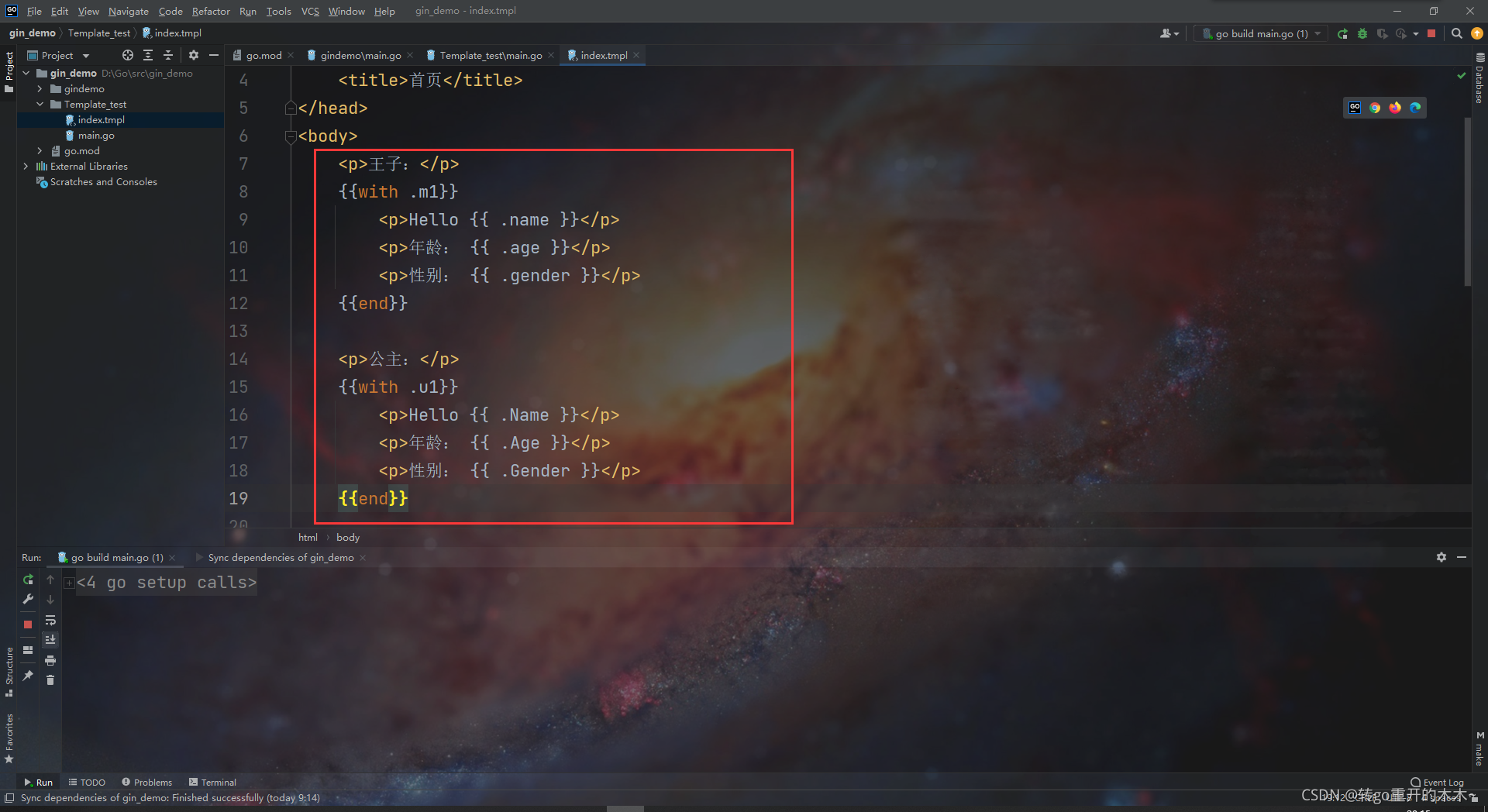Run with coverage icon in top toolbar
This screenshot has width=1488, height=812.
click(1382, 33)
